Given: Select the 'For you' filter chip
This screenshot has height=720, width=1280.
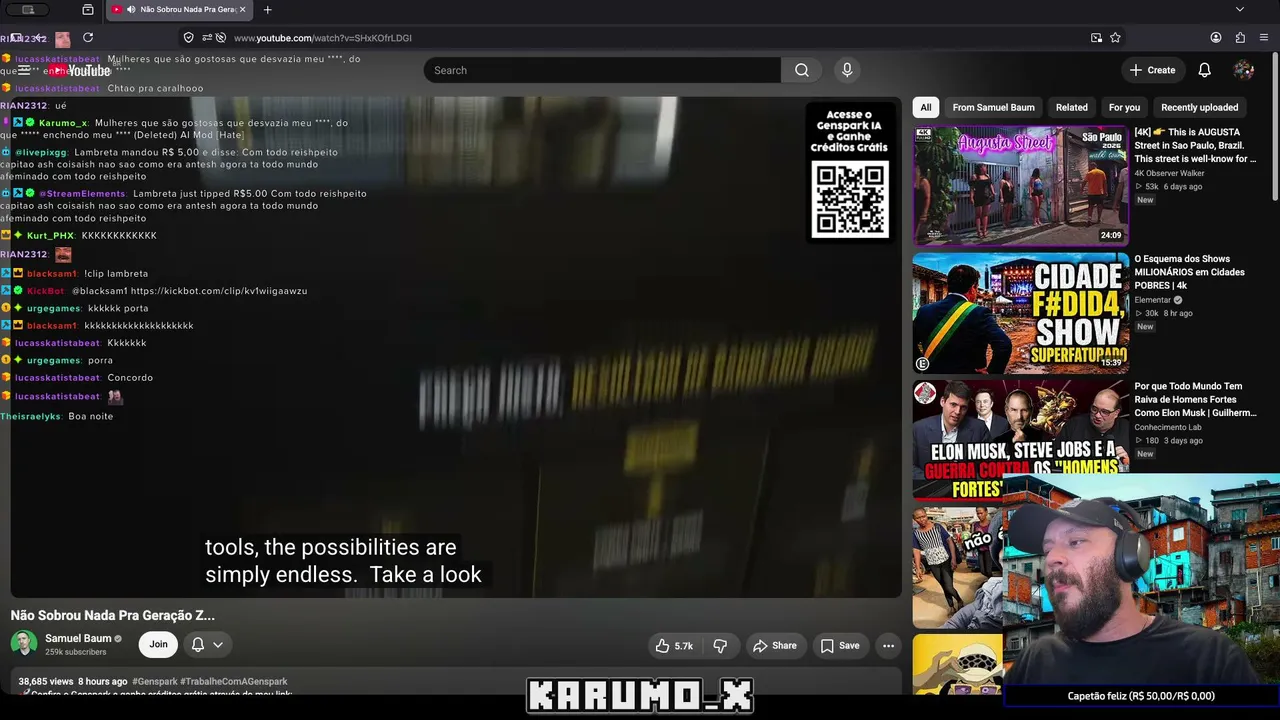Looking at the screenshot, I should coord(1124,107).
